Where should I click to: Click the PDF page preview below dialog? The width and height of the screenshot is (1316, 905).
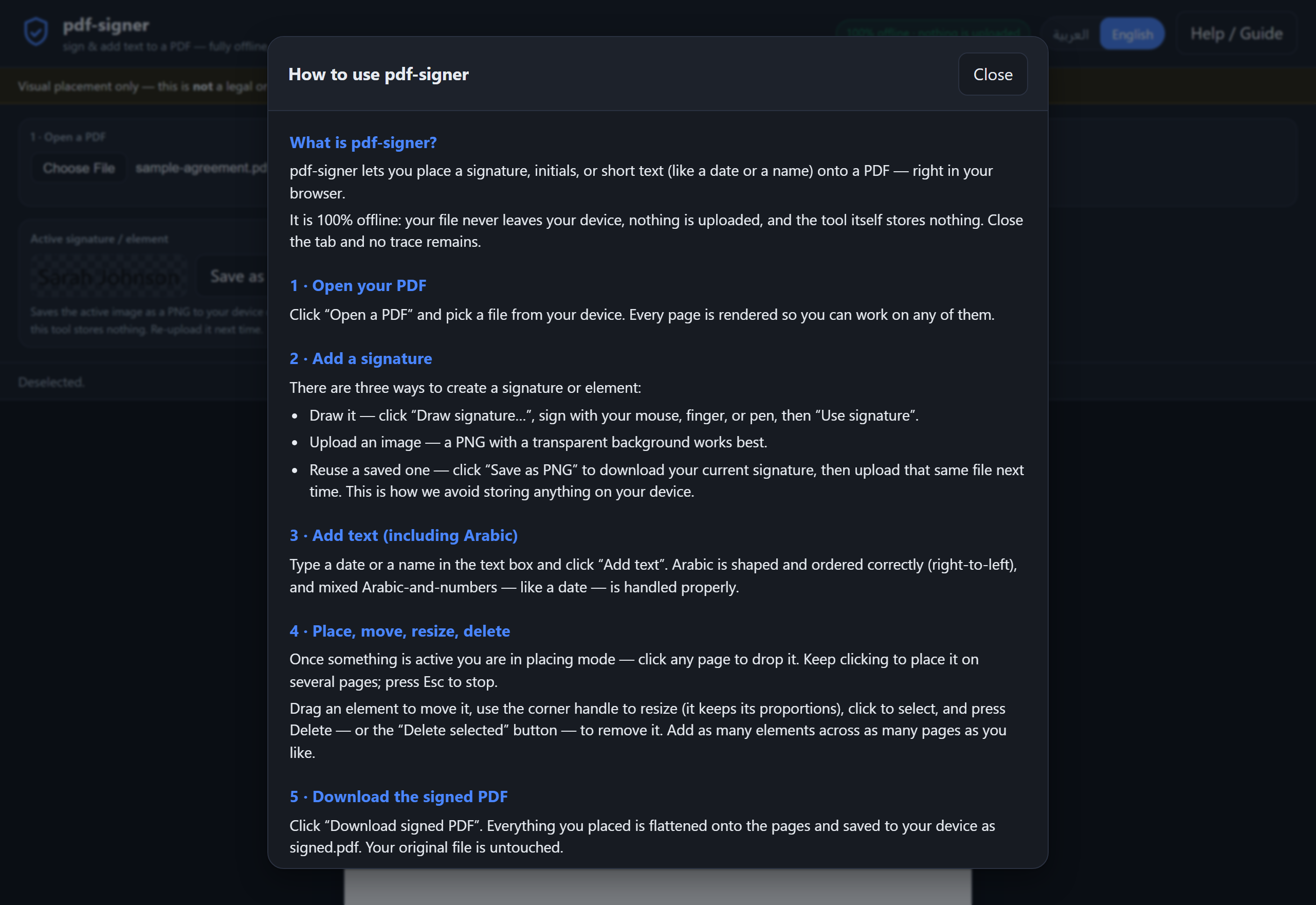(657, 887)
